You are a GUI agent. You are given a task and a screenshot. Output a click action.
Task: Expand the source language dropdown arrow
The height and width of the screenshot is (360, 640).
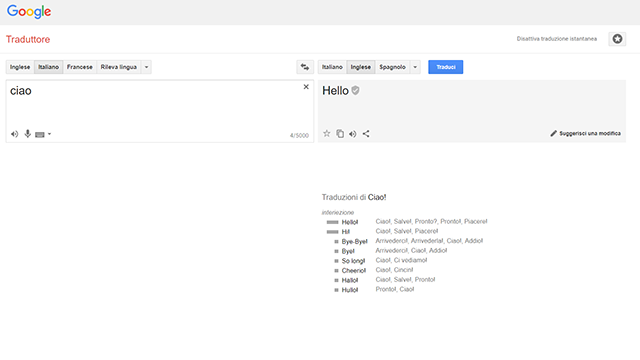[146, 67]
